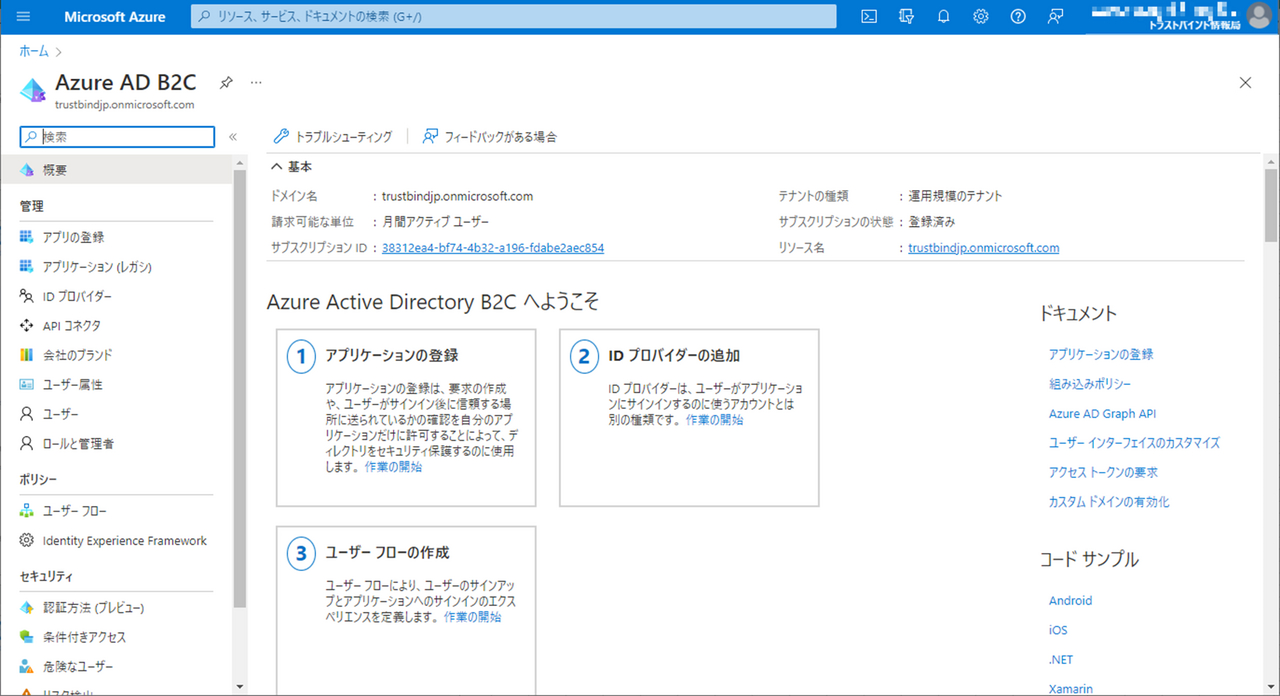Image resolution: width=1280 pixels, height=696 pixels.
Task: Click the アプリの登録 sidebar icon
Action: click(27, 238)
